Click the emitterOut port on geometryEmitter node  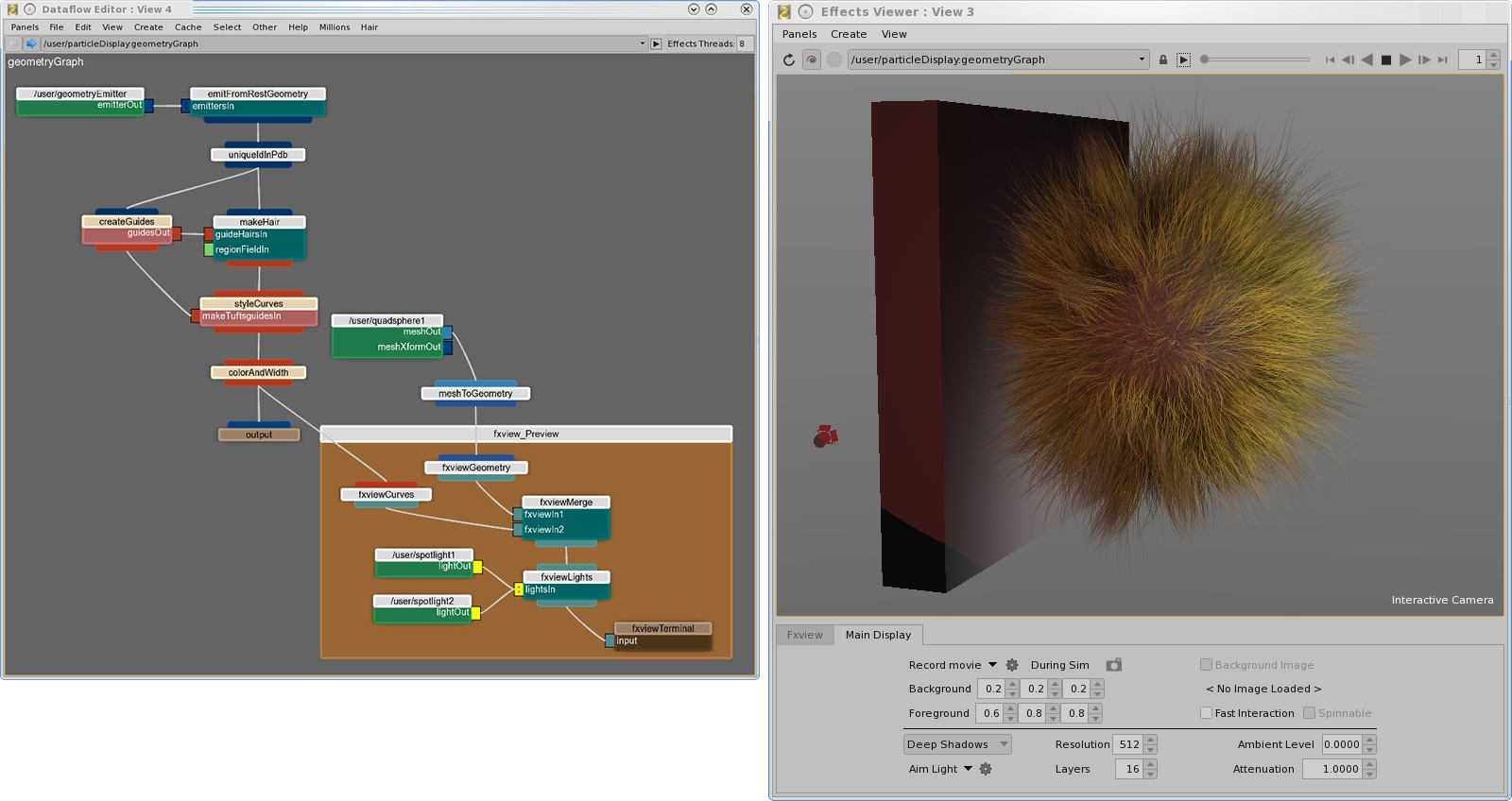tap(148, 106)
